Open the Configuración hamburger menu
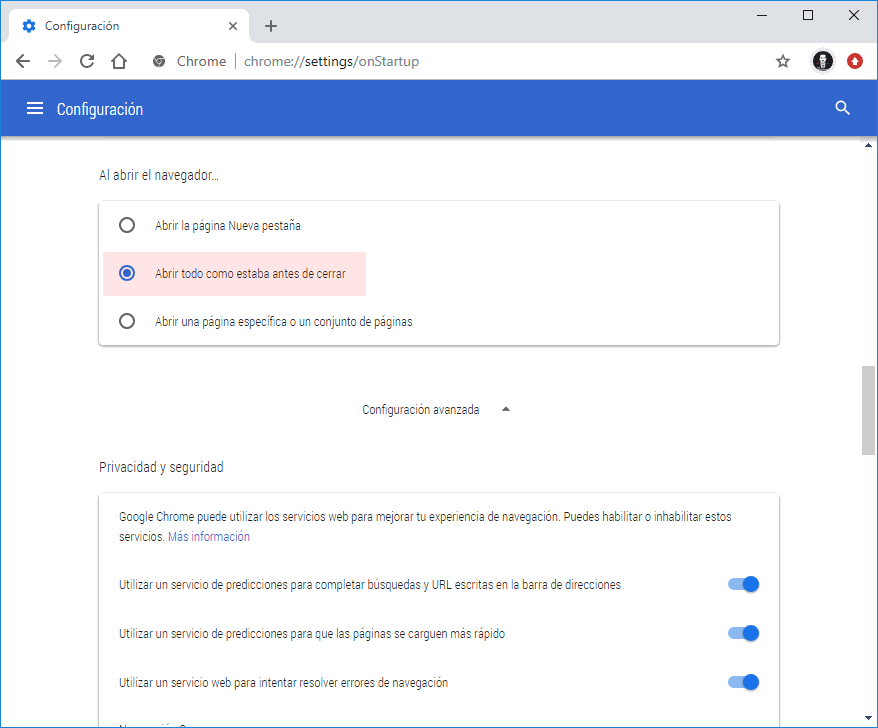Image resolution: width=878 pixels, height=728 pixels. [35, 109]
